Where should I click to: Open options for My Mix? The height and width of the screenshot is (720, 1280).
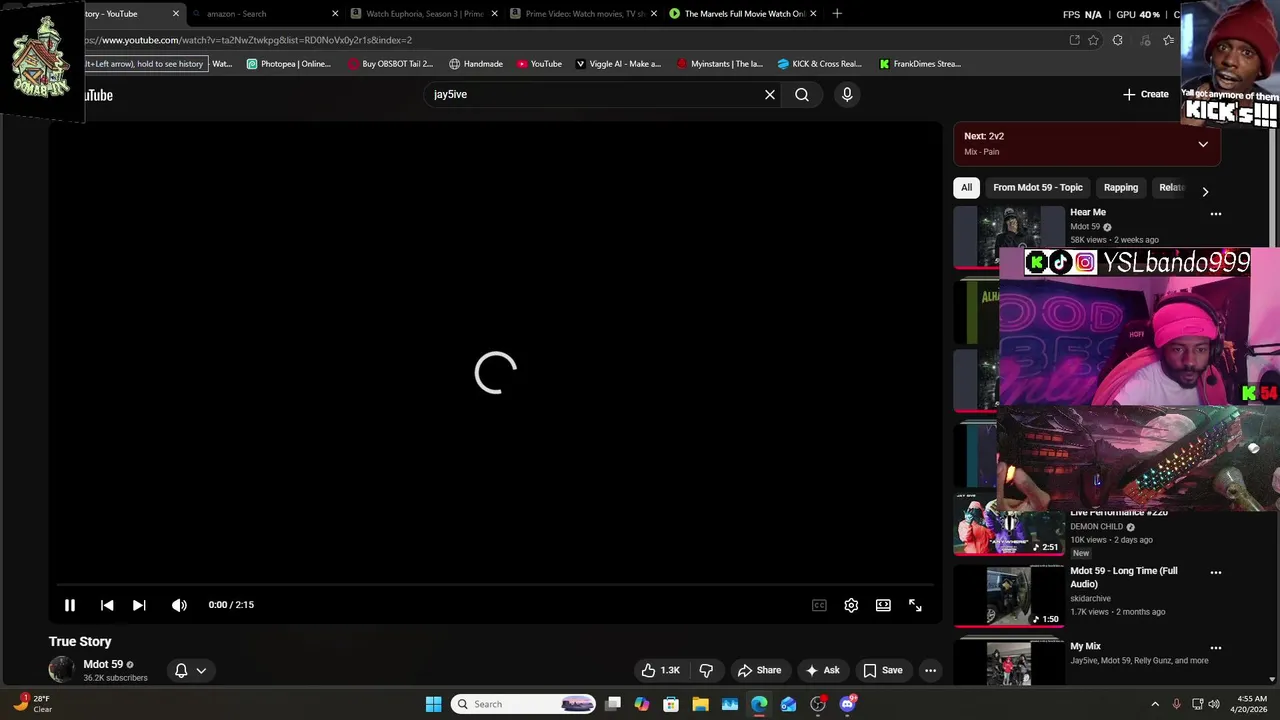tap(1216, 648)
